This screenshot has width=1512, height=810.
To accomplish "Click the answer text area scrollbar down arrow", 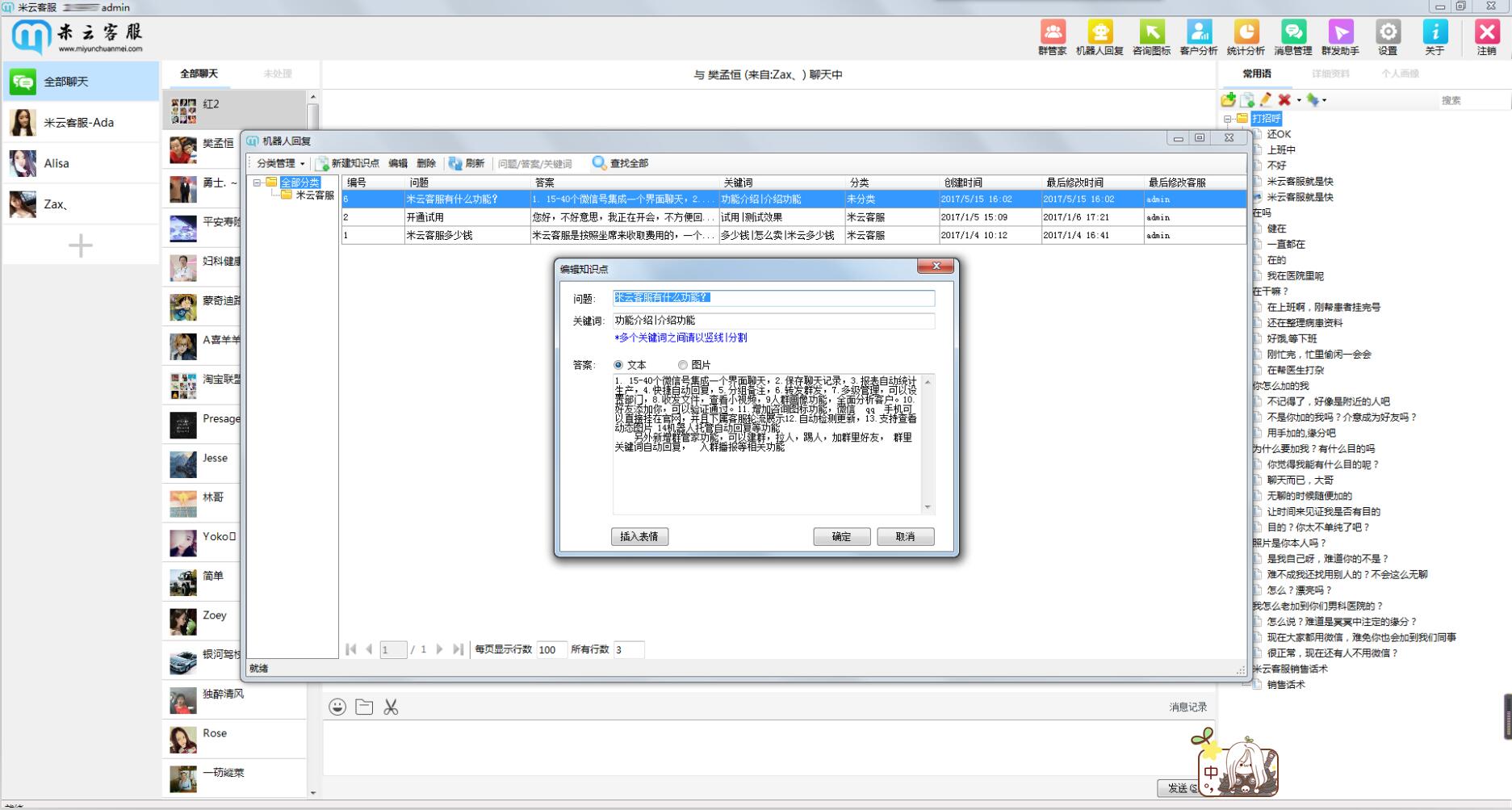I will click(928, 507).
